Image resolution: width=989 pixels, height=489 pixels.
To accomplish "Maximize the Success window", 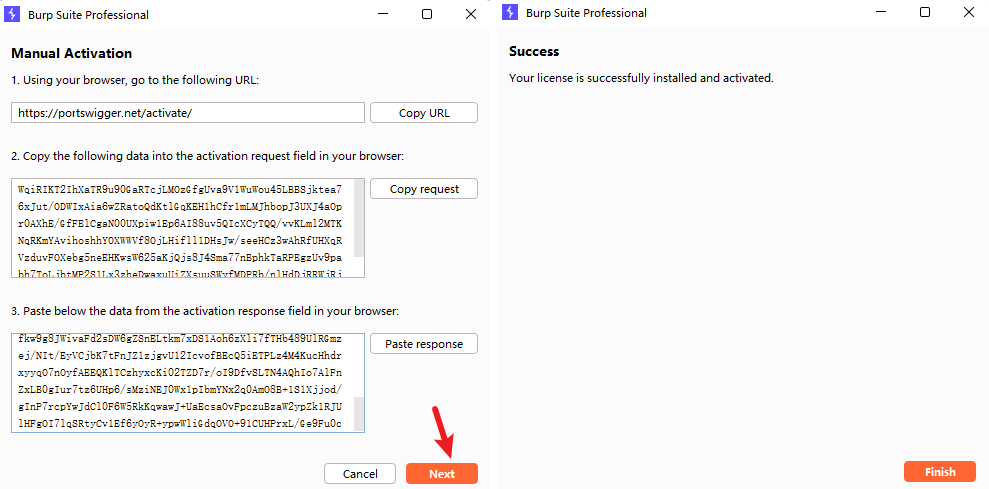I will click(925, 12).
